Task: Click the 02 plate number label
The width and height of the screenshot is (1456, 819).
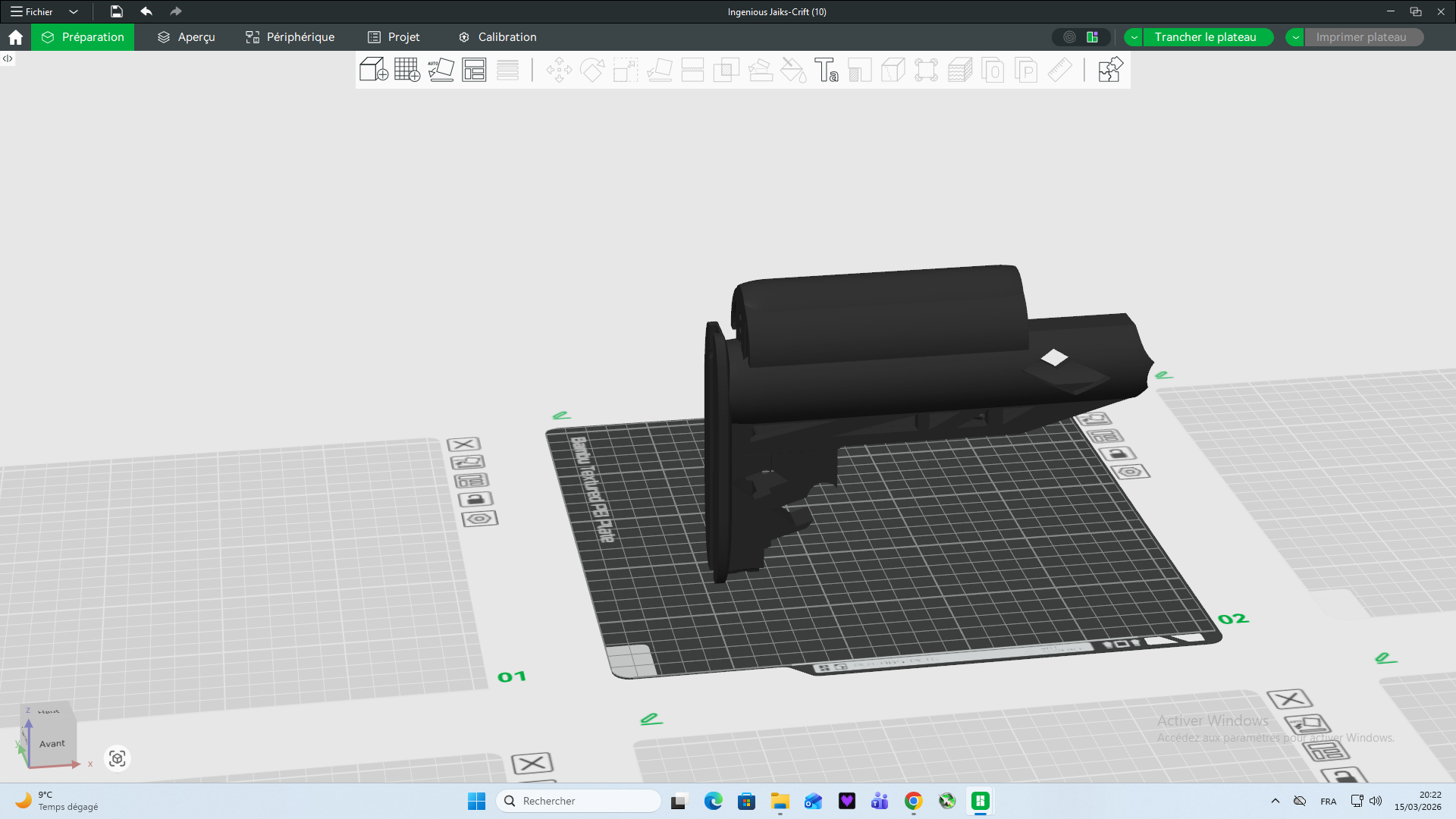Action: [x=1233, y=619]
